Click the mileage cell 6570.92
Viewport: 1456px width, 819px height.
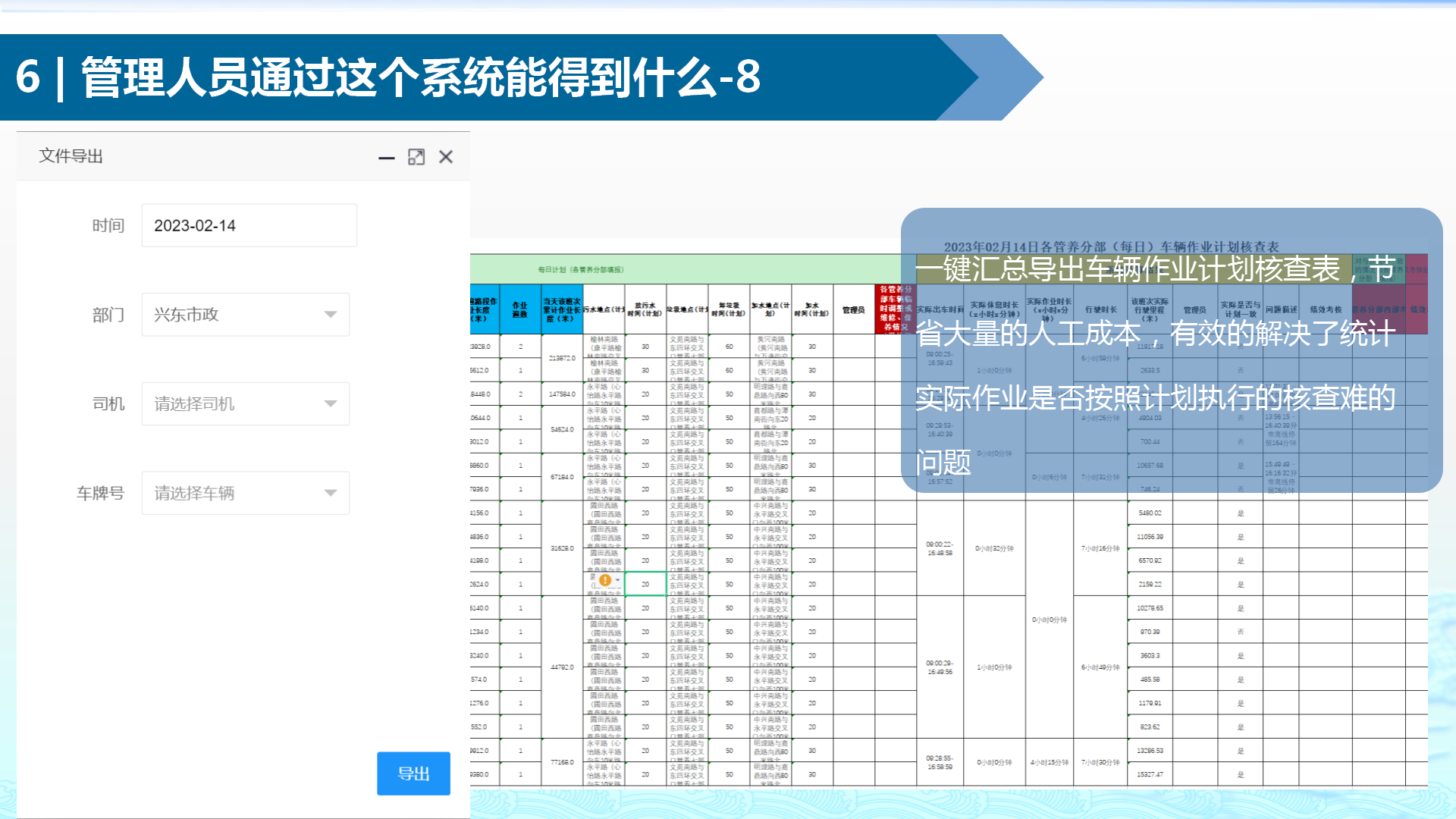tap(1150, 561)
